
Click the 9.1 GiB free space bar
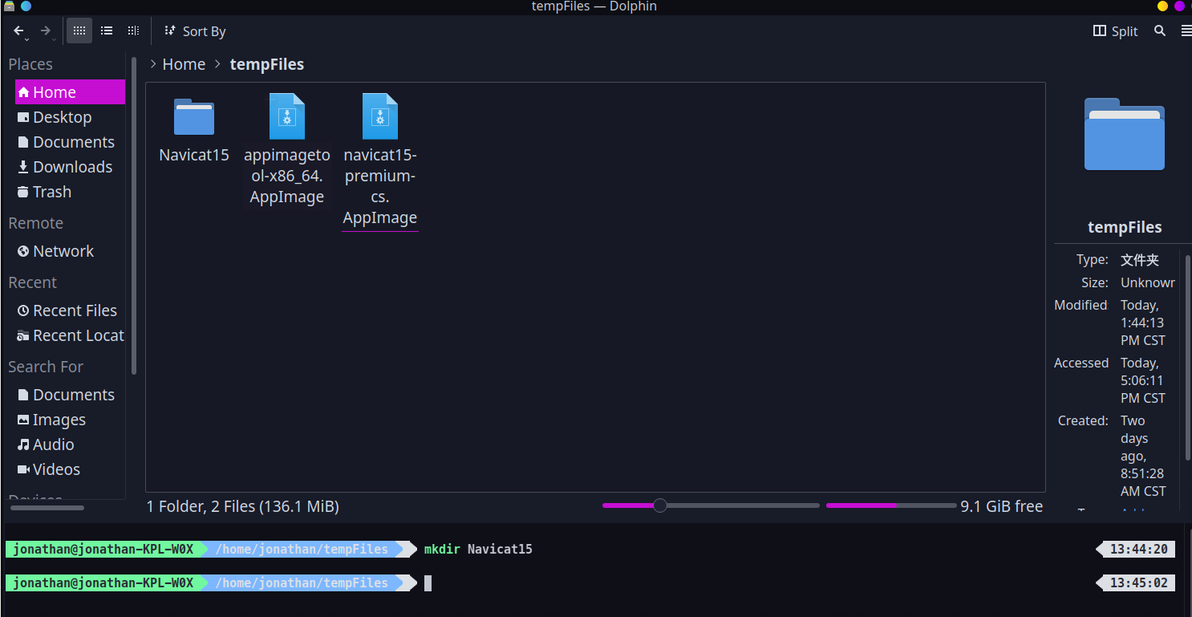coord(891,505)
